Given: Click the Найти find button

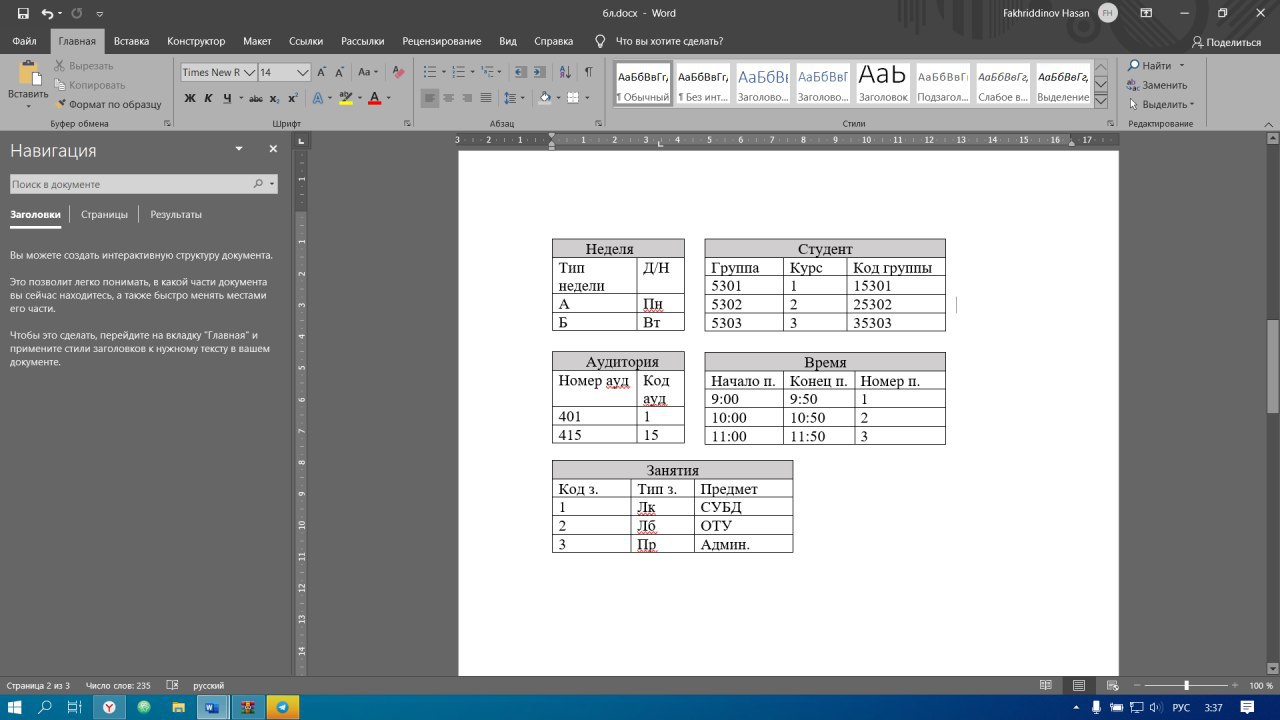Looking at the screenshot, I should (1150, 65).
